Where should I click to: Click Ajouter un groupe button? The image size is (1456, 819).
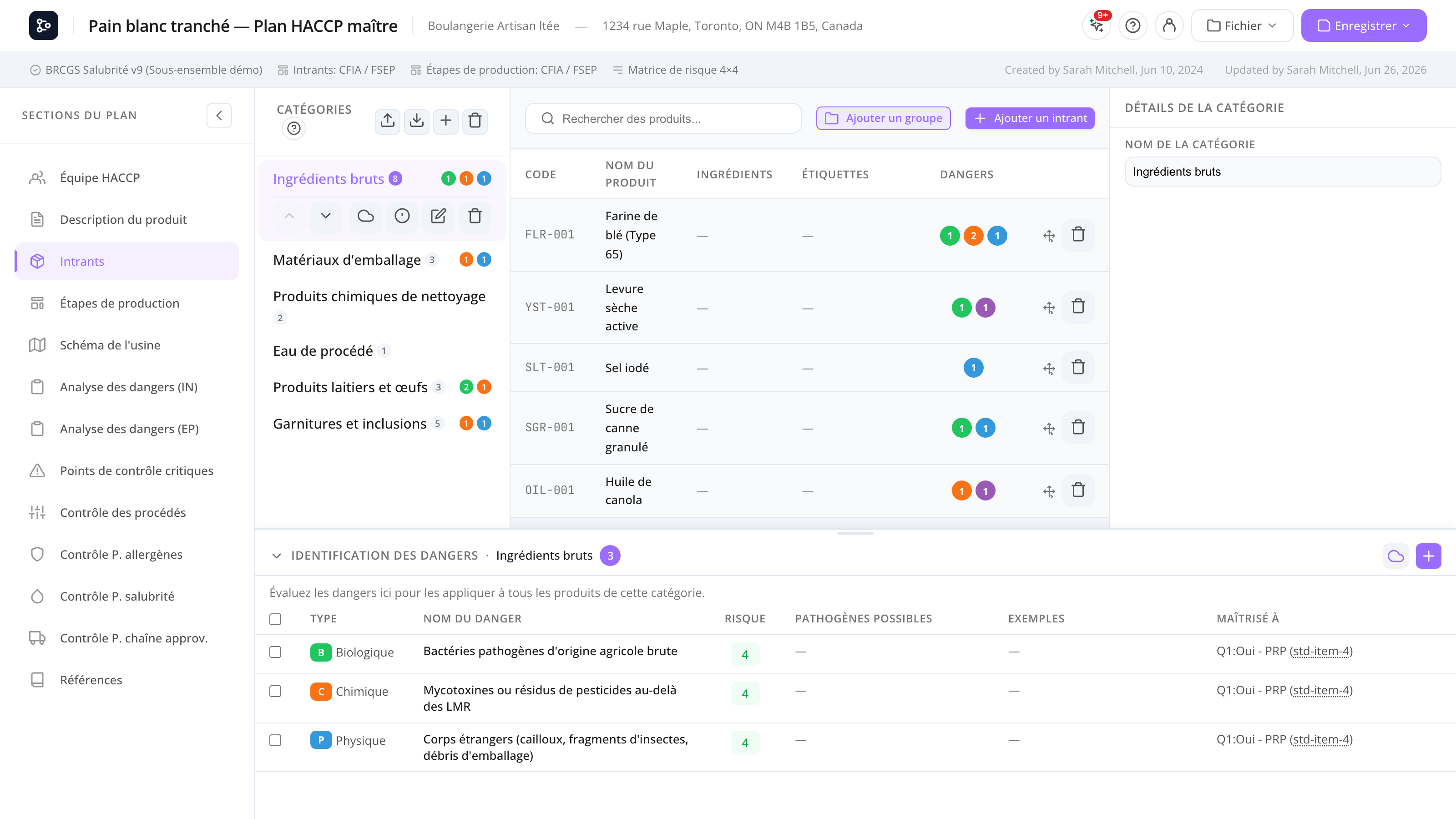point(883,118)
